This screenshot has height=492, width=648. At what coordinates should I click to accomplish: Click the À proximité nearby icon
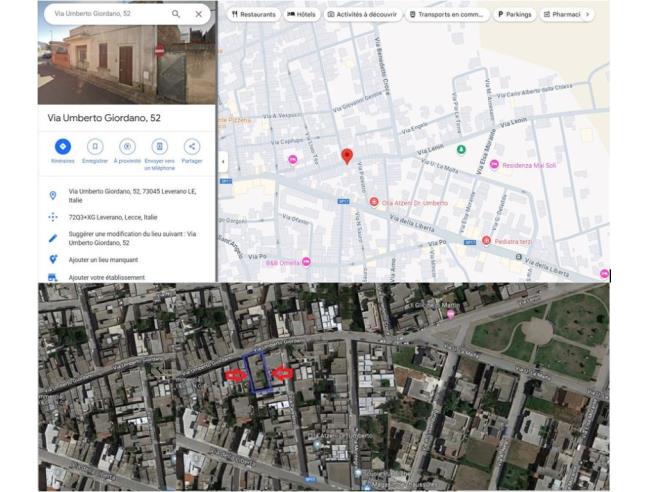coord(127,147)
